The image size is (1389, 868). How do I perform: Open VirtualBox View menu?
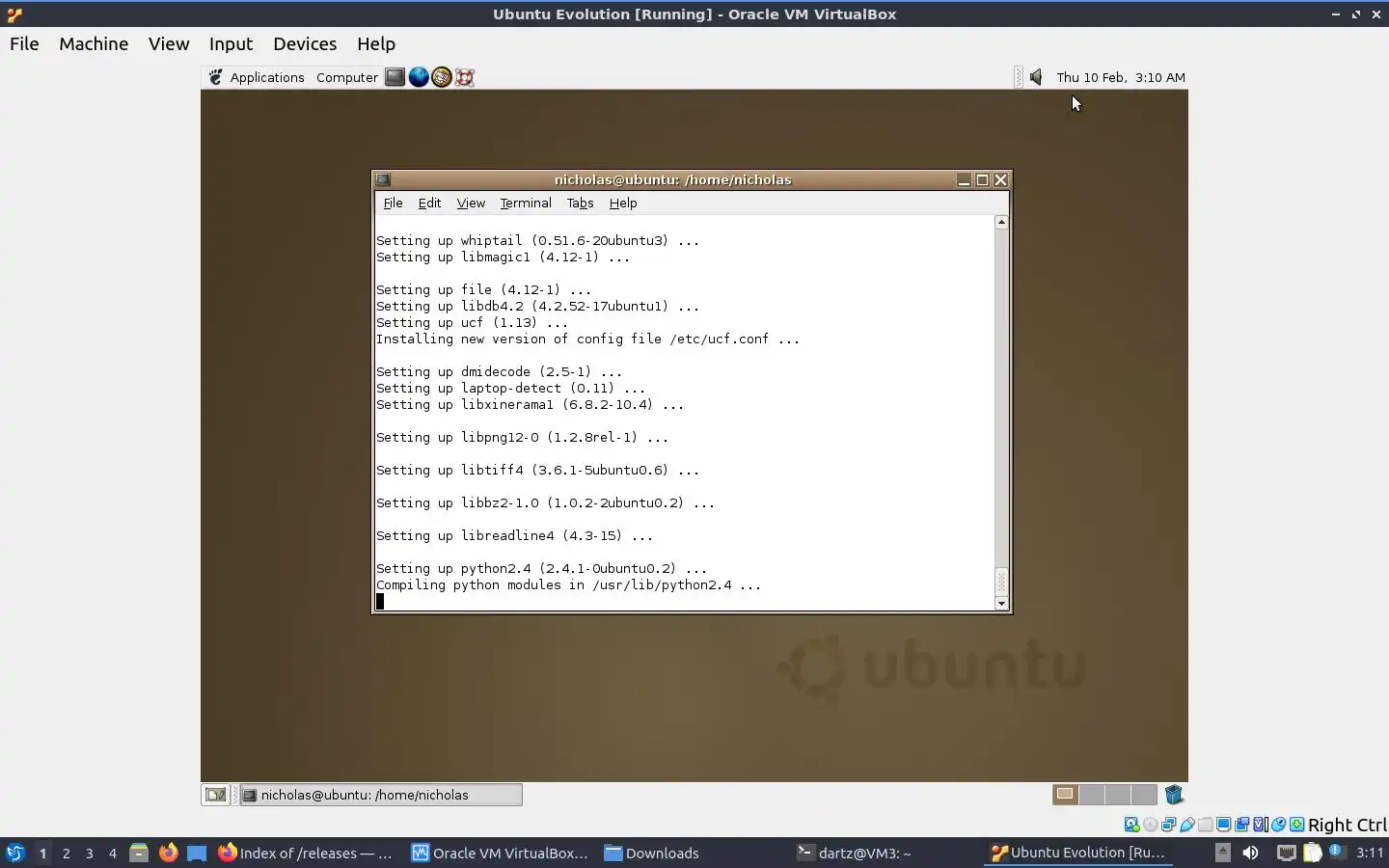point(169,43)
